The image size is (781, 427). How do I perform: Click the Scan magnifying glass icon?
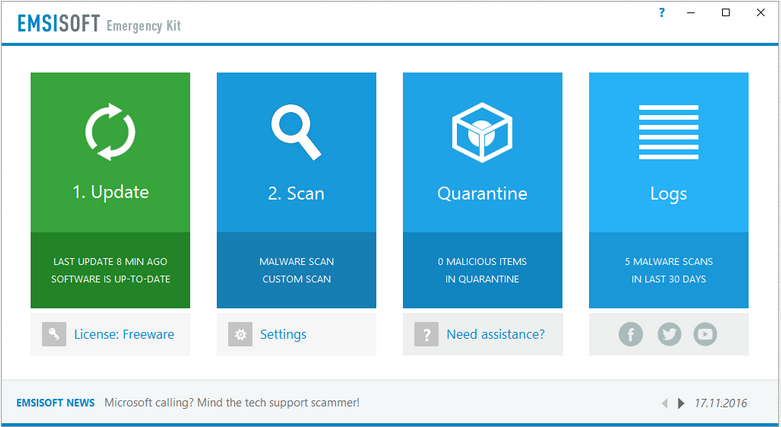click(x=296, y=132)
